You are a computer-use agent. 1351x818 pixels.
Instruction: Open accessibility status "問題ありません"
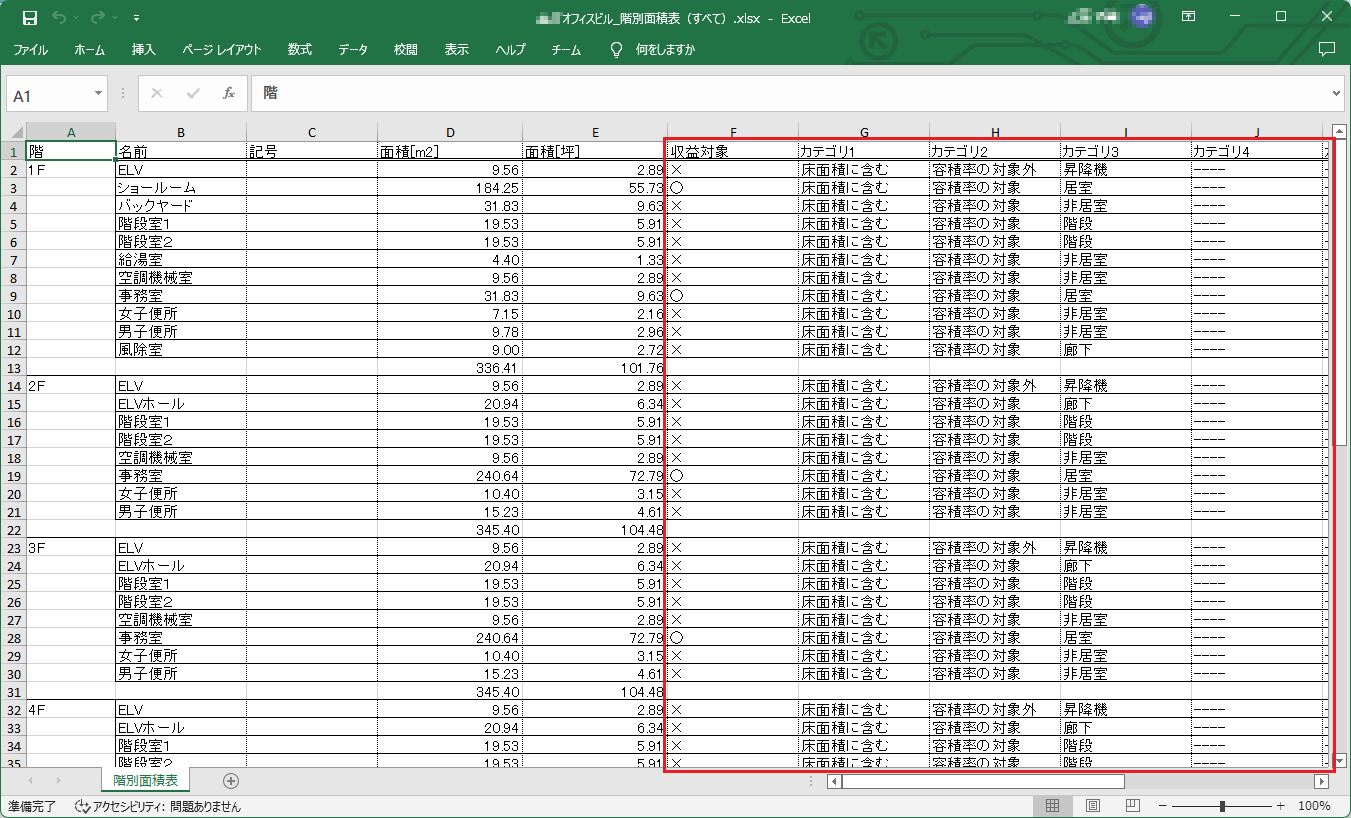pyautogui.click(x=158, y=806)
